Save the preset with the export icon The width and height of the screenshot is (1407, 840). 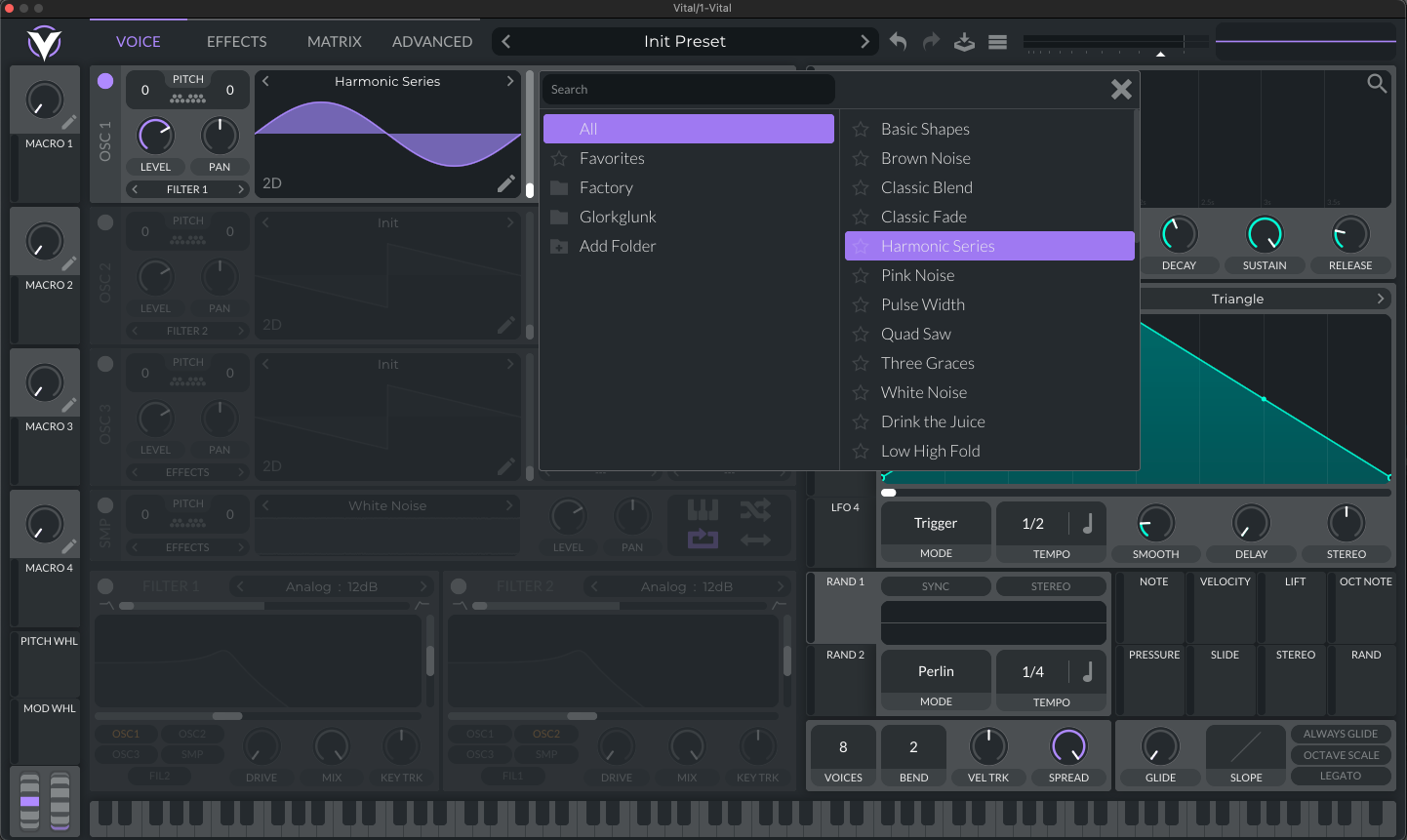[964, 42]
